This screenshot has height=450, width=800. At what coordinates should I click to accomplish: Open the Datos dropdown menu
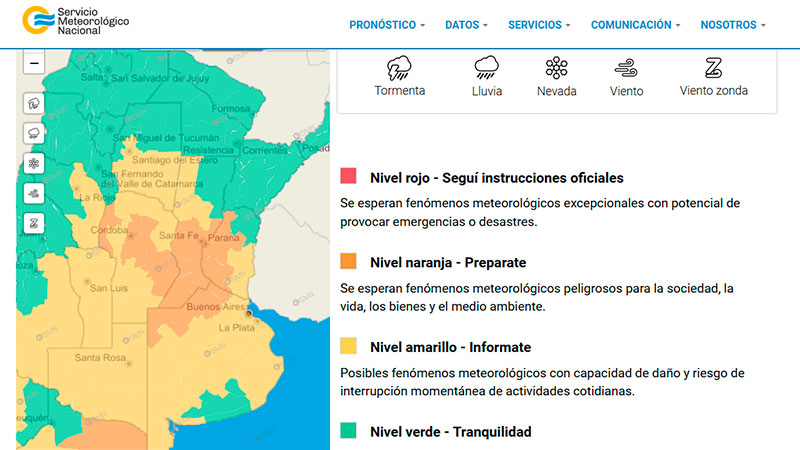pyautogui.click(x=466, y=25)
